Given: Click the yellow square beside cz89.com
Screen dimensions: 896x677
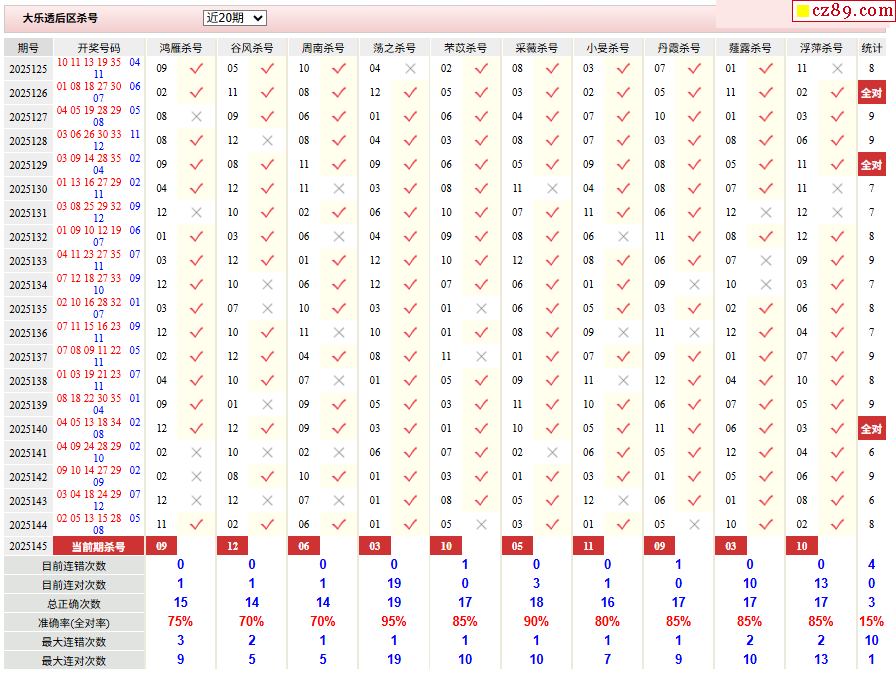Looking at the screenshot, I should pos(802,11).
